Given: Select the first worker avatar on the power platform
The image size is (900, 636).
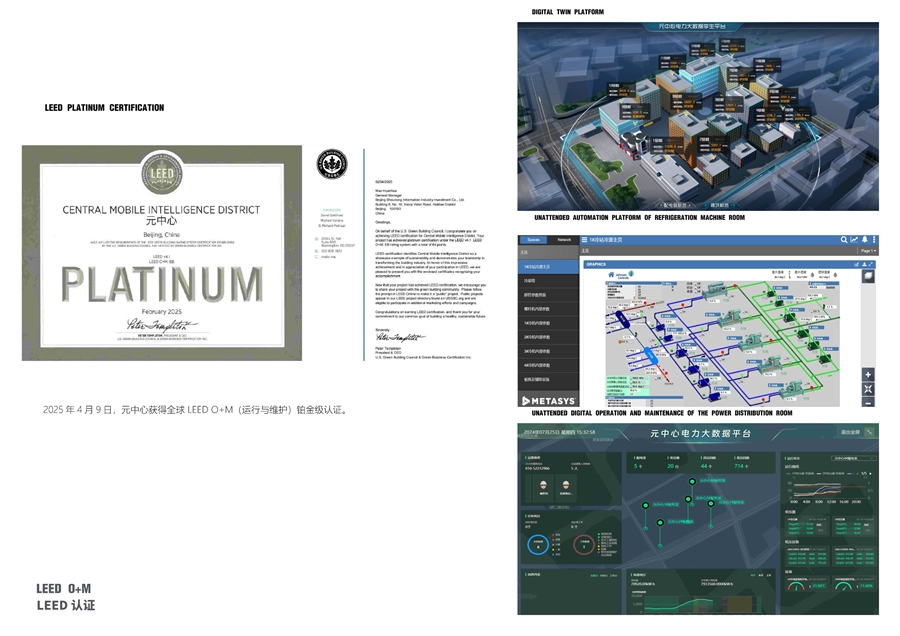Looking at the screenshot, I should (544, 487).
